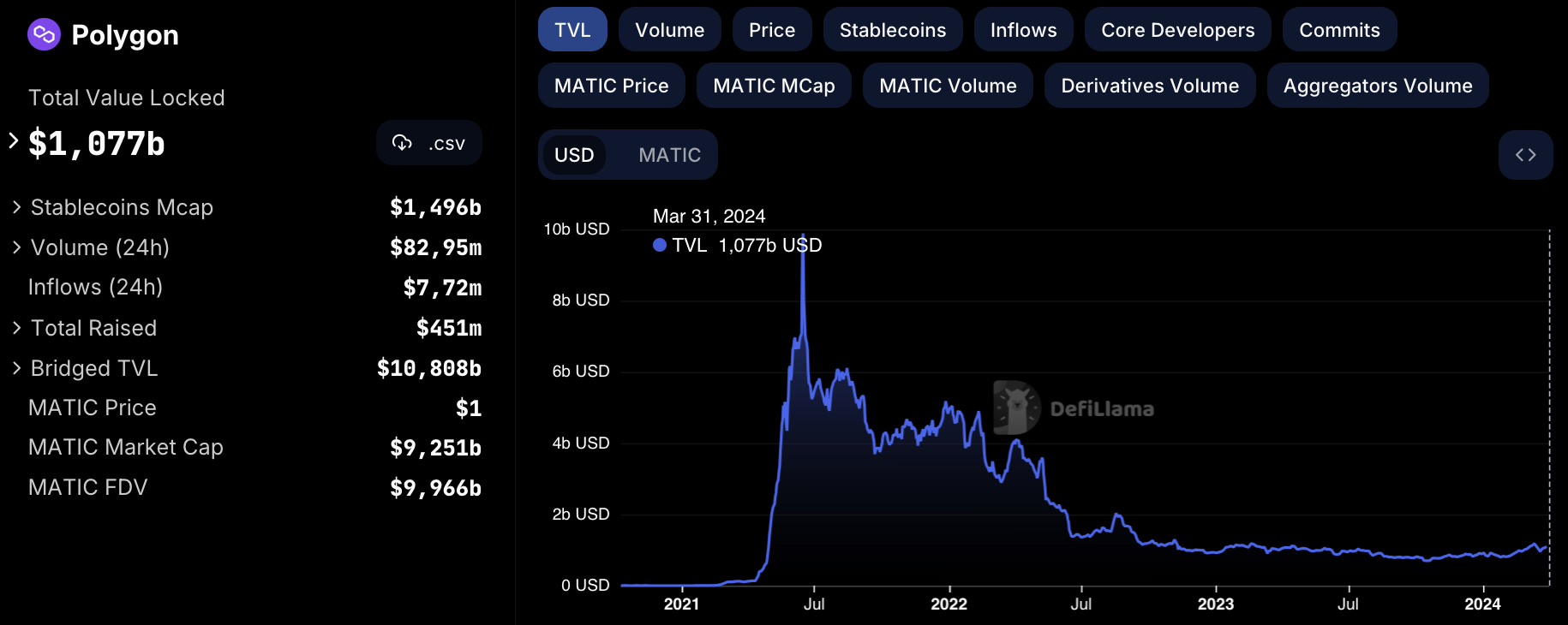Click the MATIC FDV value $9,966b
This screenshot has height=625, width=1568.
click(435, 488)
